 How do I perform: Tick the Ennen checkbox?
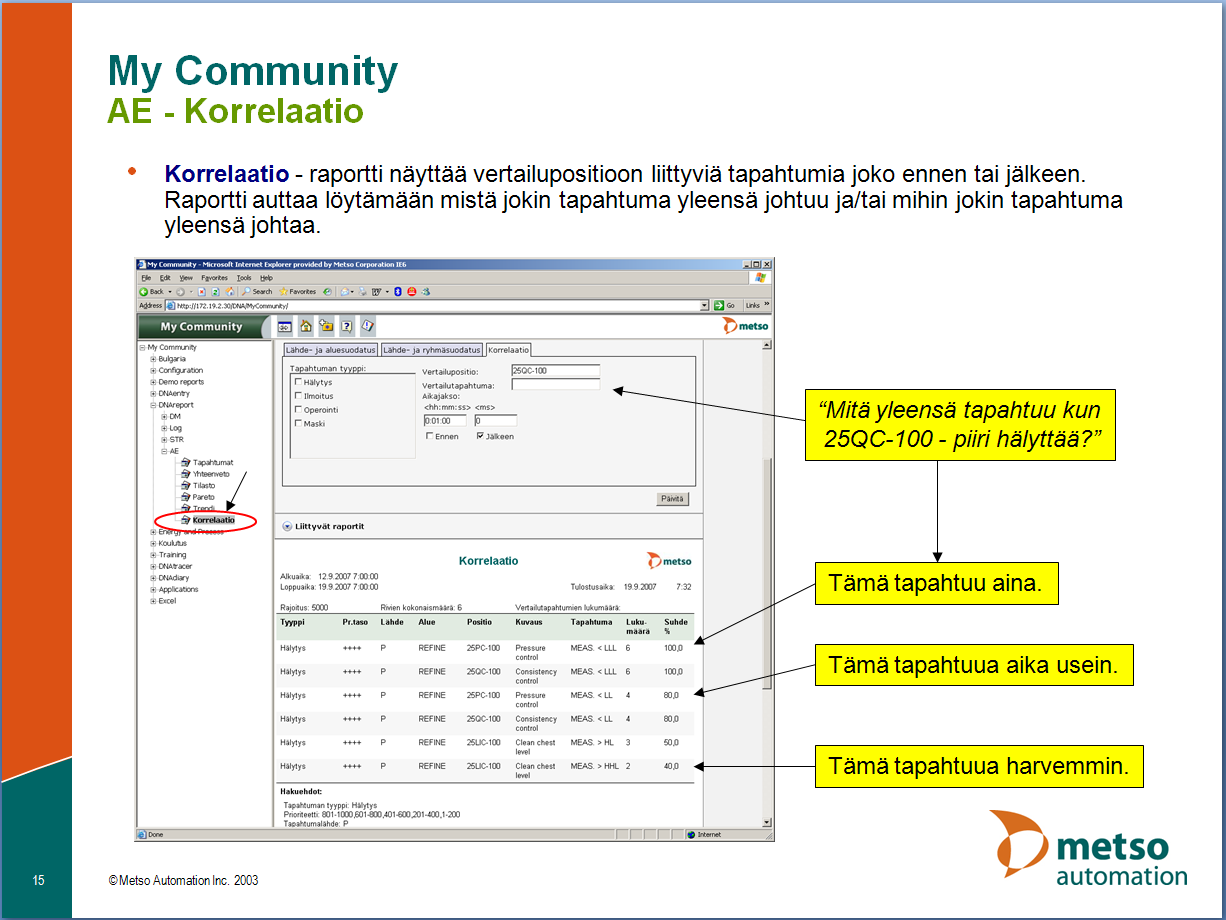point(429,436)
